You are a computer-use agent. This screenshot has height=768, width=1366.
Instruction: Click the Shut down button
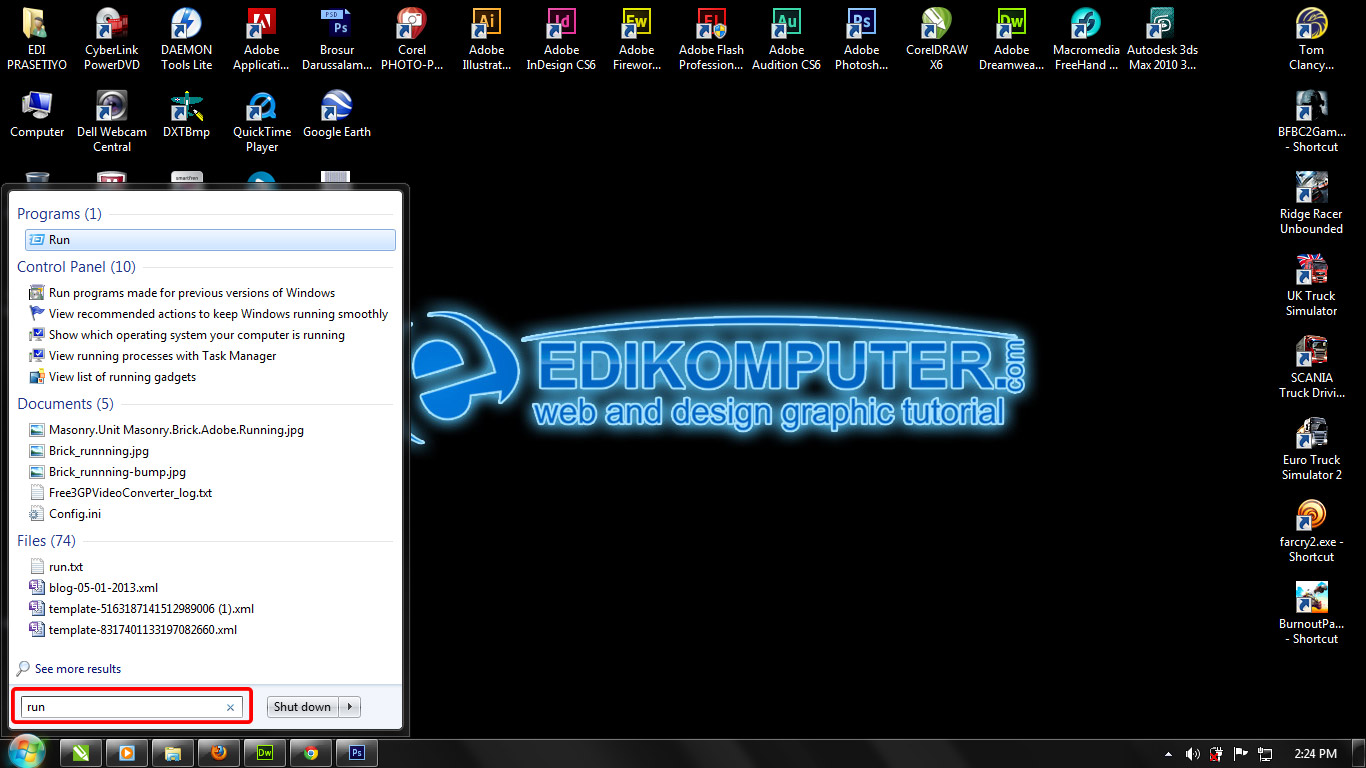point(302,707)
